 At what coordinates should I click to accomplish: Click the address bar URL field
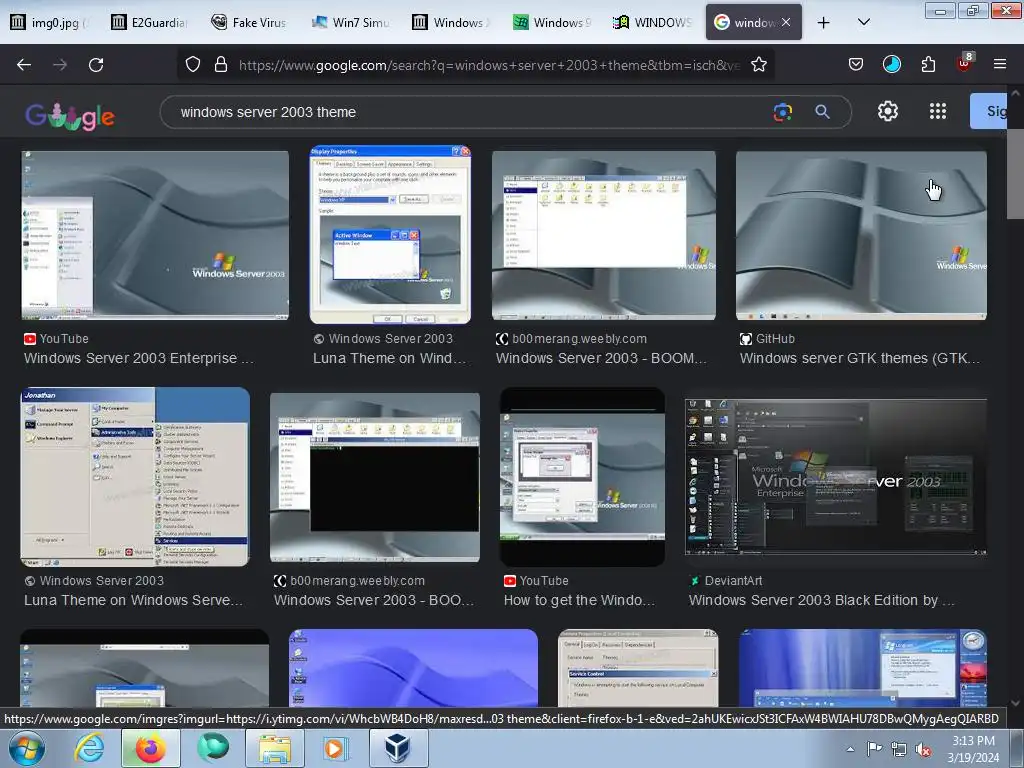point(488,65)
